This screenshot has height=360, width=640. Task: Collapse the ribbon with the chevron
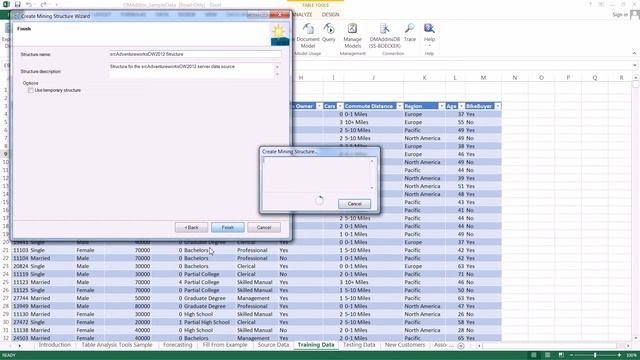pyautogui.click(x=634, y=53)
